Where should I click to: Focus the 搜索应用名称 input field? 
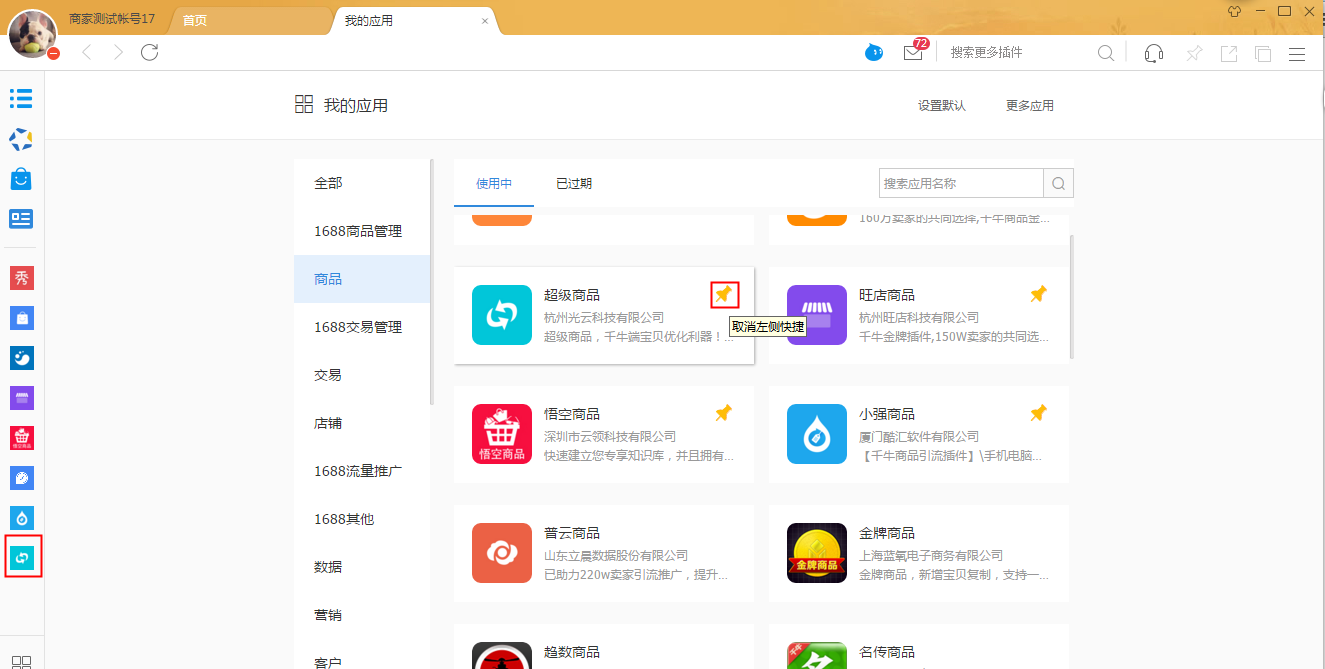(x=961, y=183)
